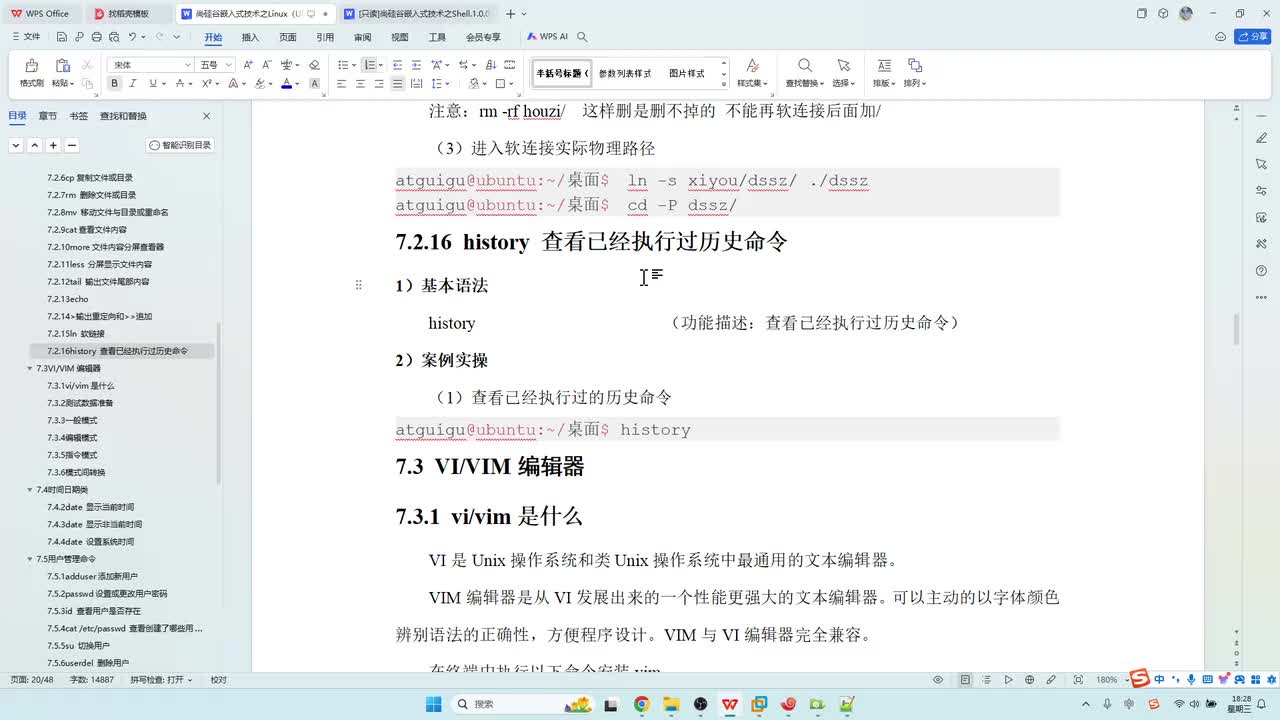This screenshot has height=720, width=1280.
Task: Open Chrome from the Windows taskbar
Action: (x=641, y=704)
